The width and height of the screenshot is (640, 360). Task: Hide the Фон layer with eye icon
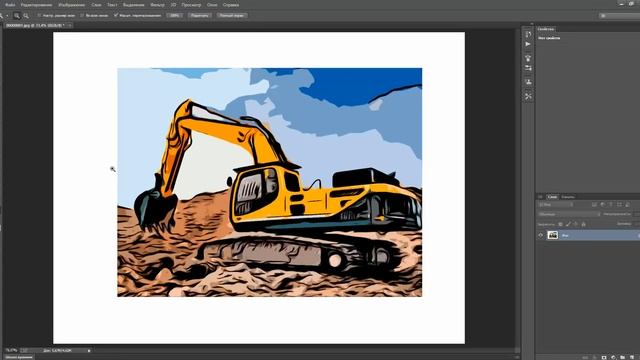(541, 235)
